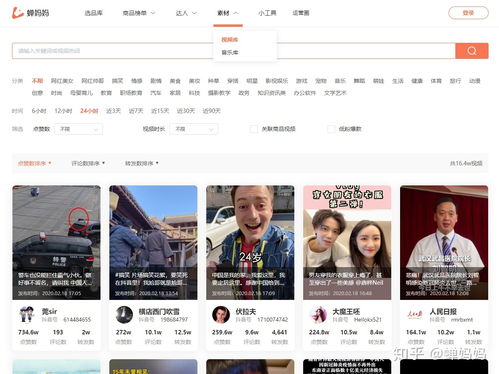The width and height of the screenshot is (499, 374).
Task: Select the 6小时 time range
Action: coord(39,111)
